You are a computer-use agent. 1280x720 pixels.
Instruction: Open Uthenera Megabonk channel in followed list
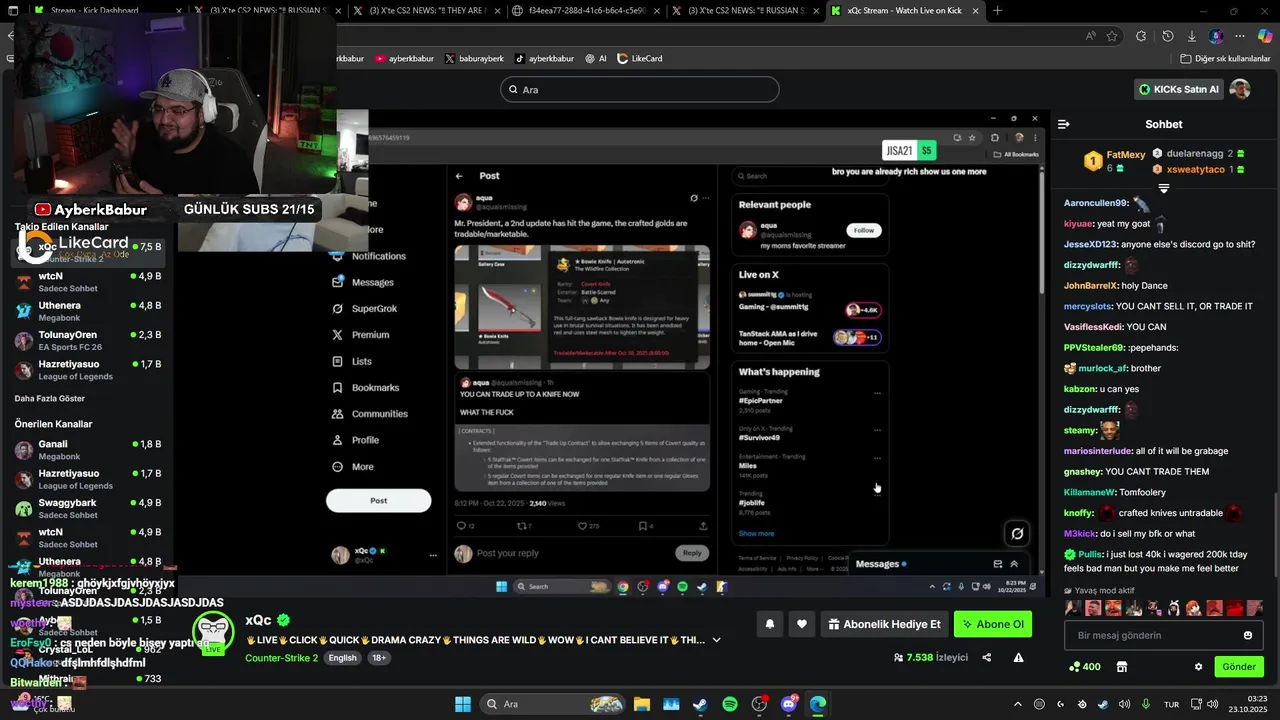click(x=88, y=311)
